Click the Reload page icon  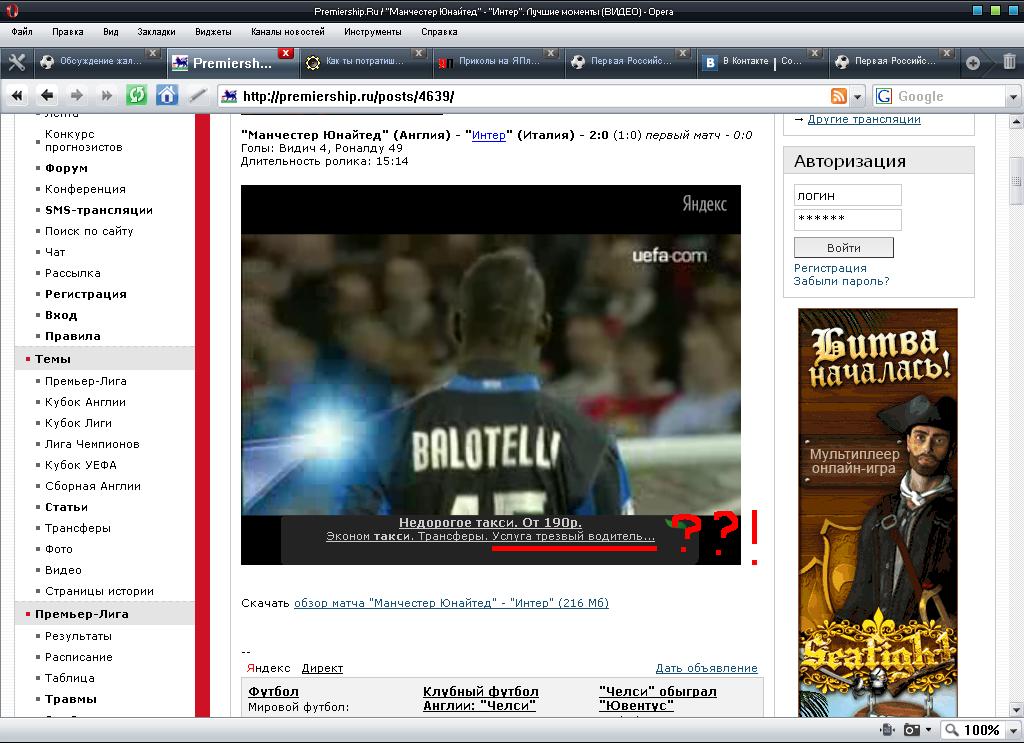point(136,96)
